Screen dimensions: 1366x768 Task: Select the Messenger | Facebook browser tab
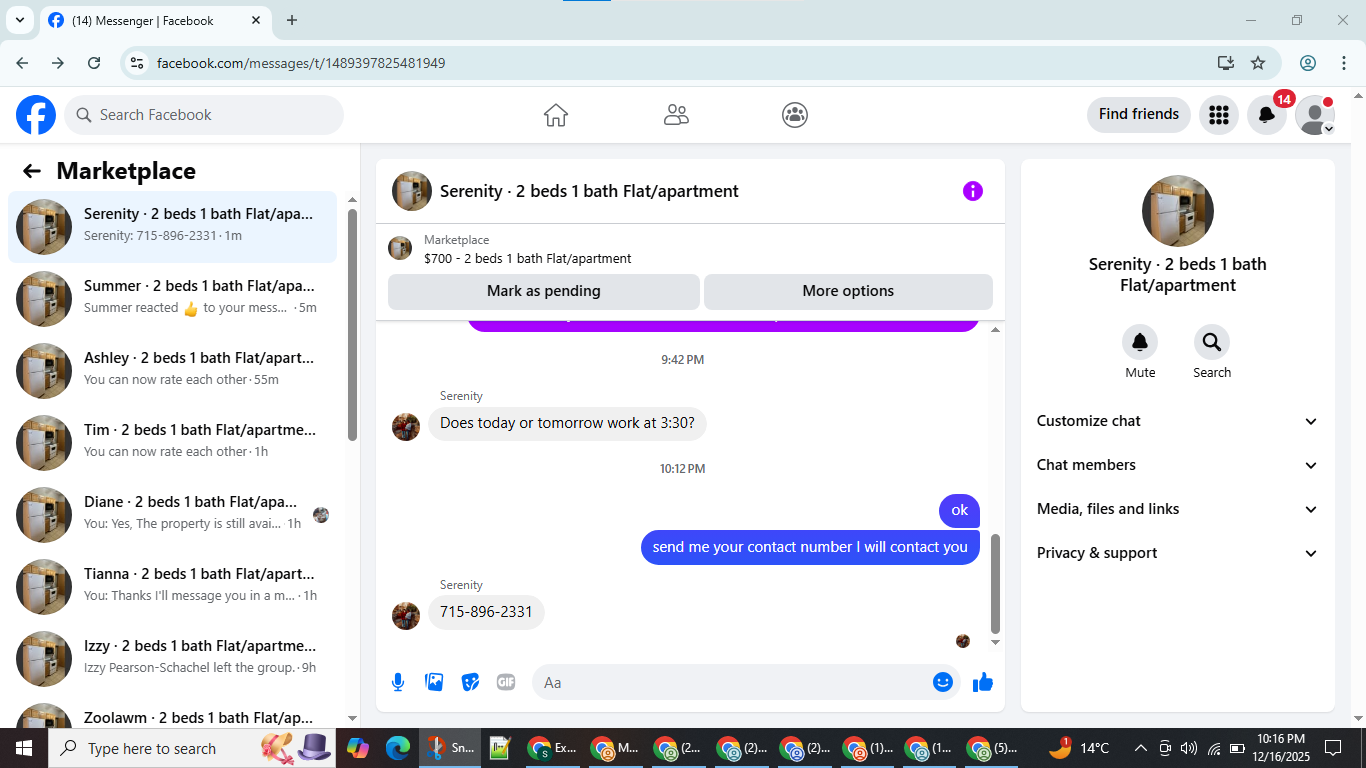click(154, 20)
